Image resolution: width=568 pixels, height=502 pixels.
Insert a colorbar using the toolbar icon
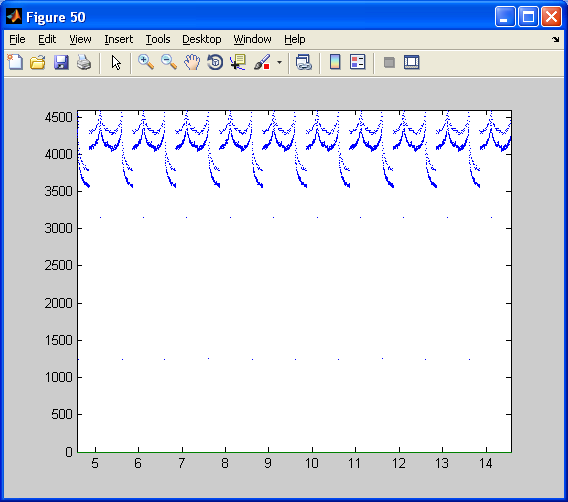pos(335,62)
